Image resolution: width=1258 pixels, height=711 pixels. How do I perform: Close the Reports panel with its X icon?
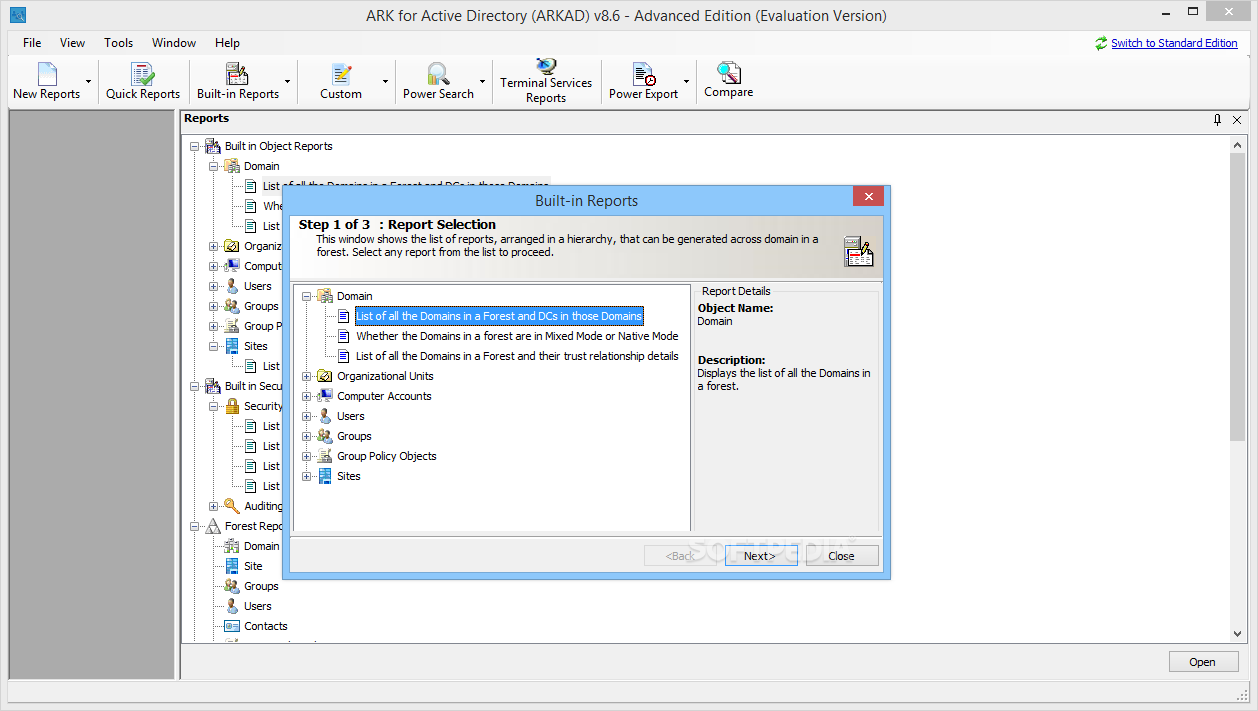coord(1237,119)
